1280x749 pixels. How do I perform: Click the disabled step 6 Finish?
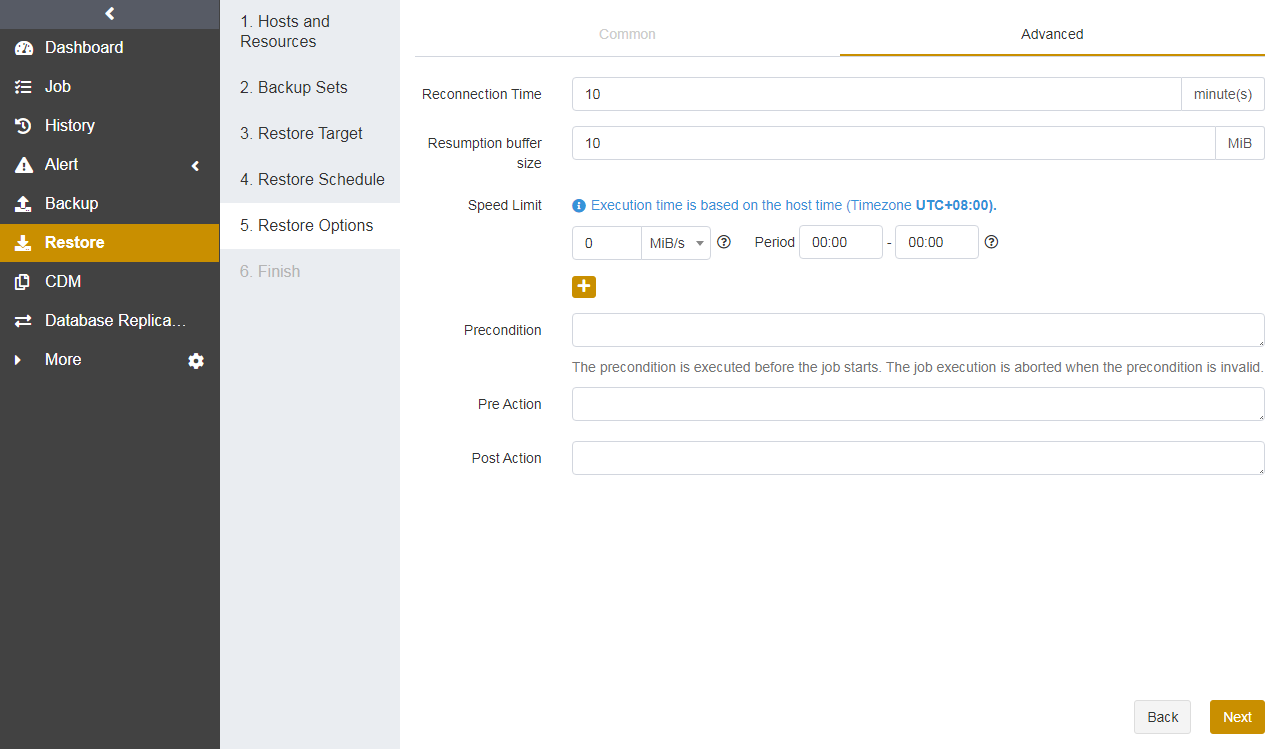click(310, 272)
